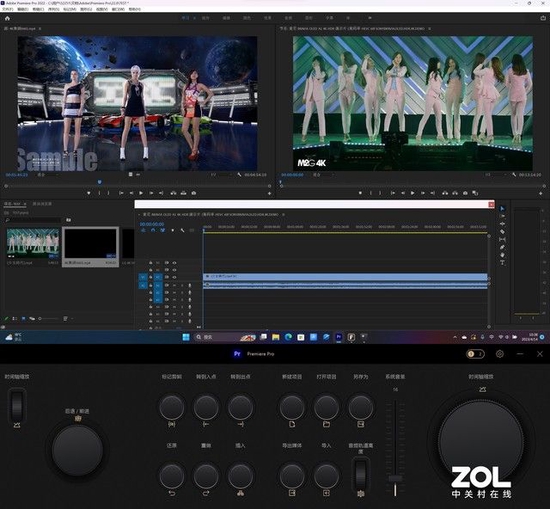This screenshot has width=550, height=509.
Task: Open the Source monitor playback resolution dropdown
Action: coord(222,175)
